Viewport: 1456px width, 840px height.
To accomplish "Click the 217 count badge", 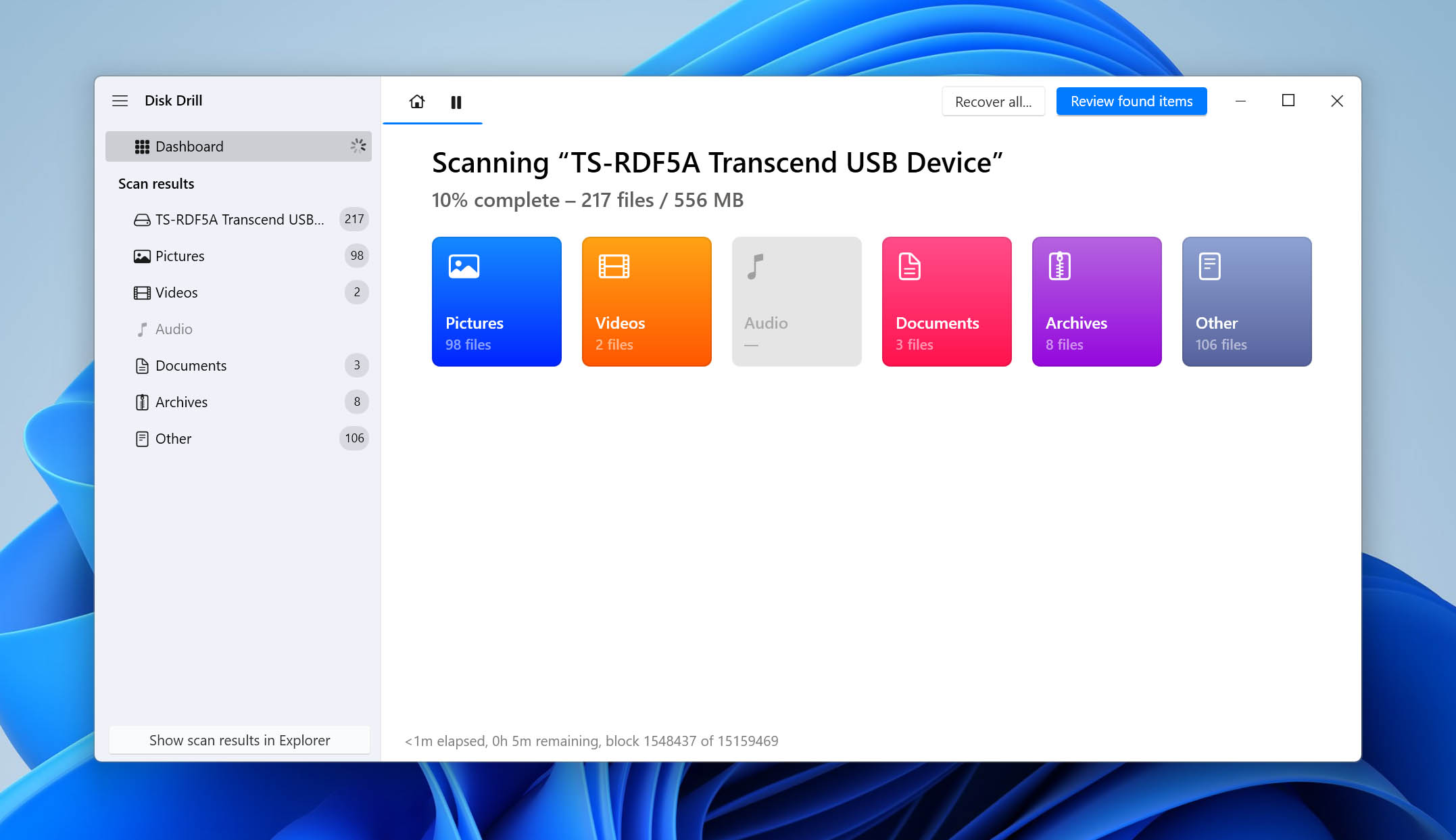I will point(354,219).
